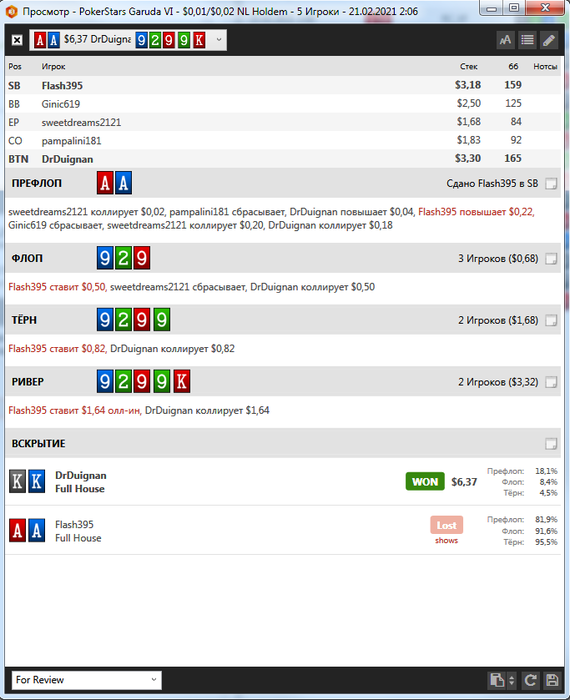Click the note box in РИВЕР row
Screen dimensions: 570x700
click(x=551, y=382)
